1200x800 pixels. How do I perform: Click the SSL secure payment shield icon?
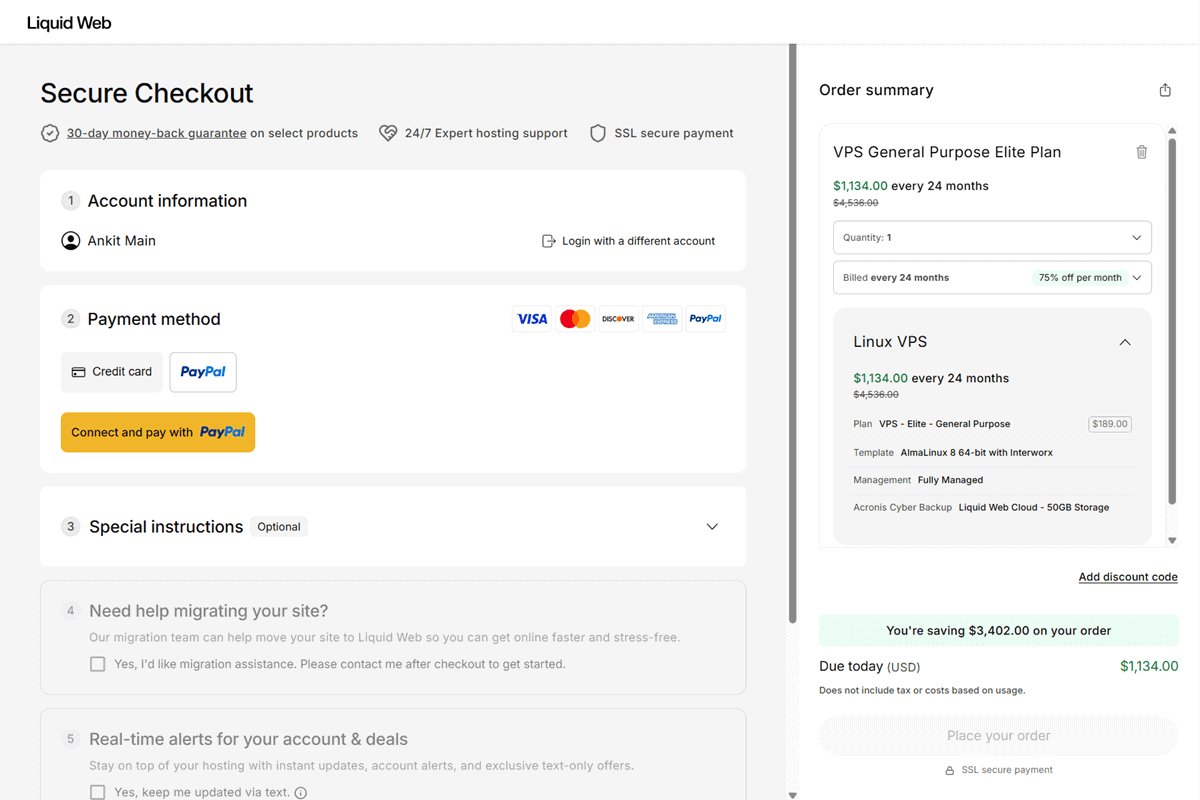coord(597,133)
